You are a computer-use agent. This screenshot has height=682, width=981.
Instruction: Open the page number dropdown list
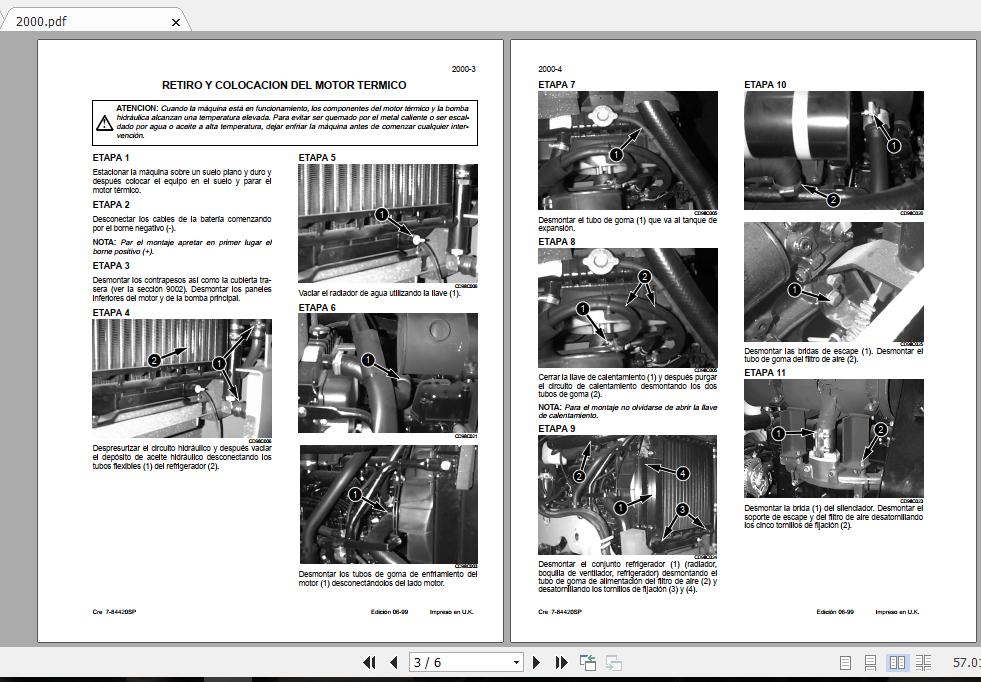(x=514, y=662)
